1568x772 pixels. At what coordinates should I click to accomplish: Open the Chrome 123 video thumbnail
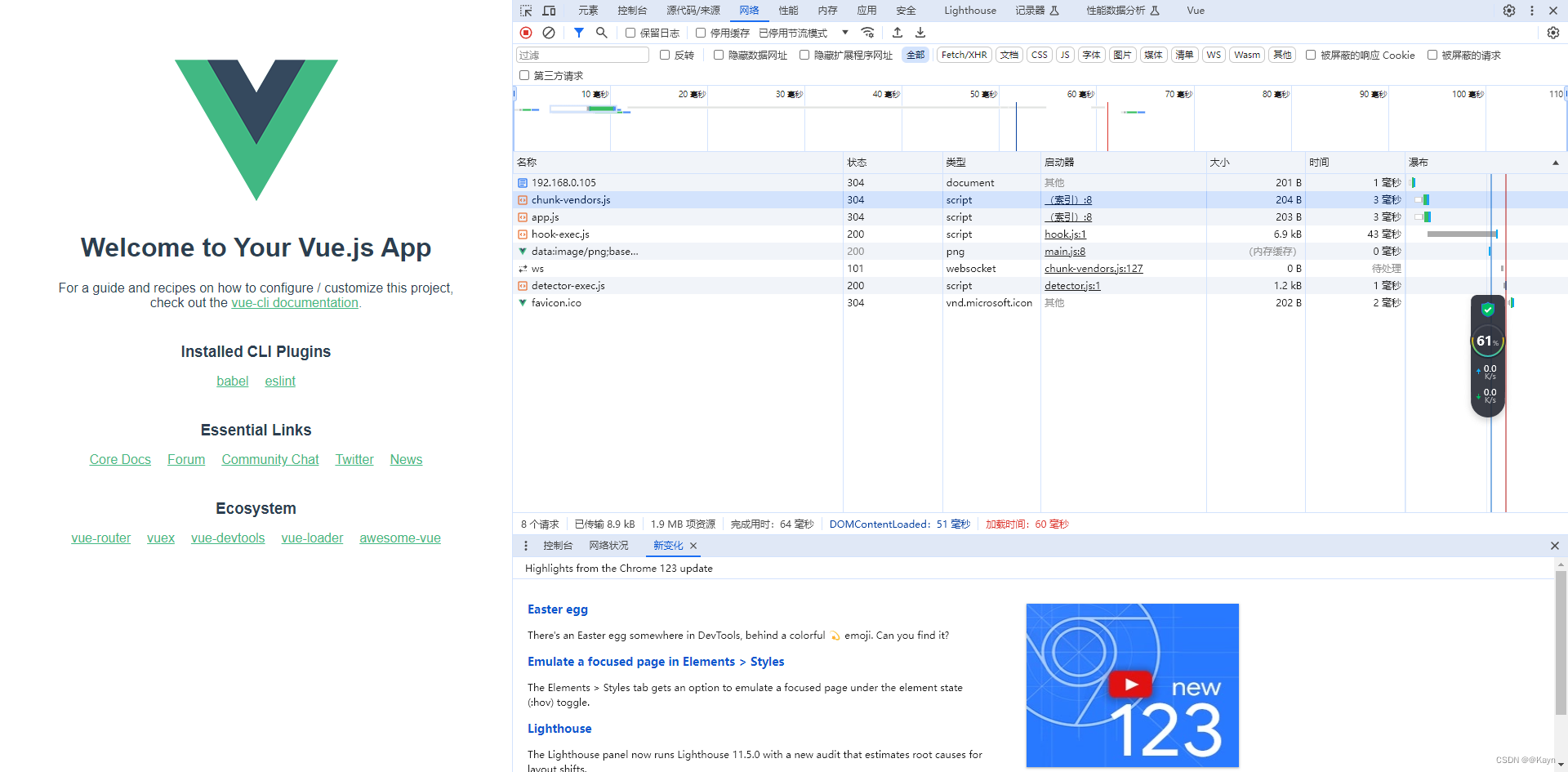tap(1132, 685)
